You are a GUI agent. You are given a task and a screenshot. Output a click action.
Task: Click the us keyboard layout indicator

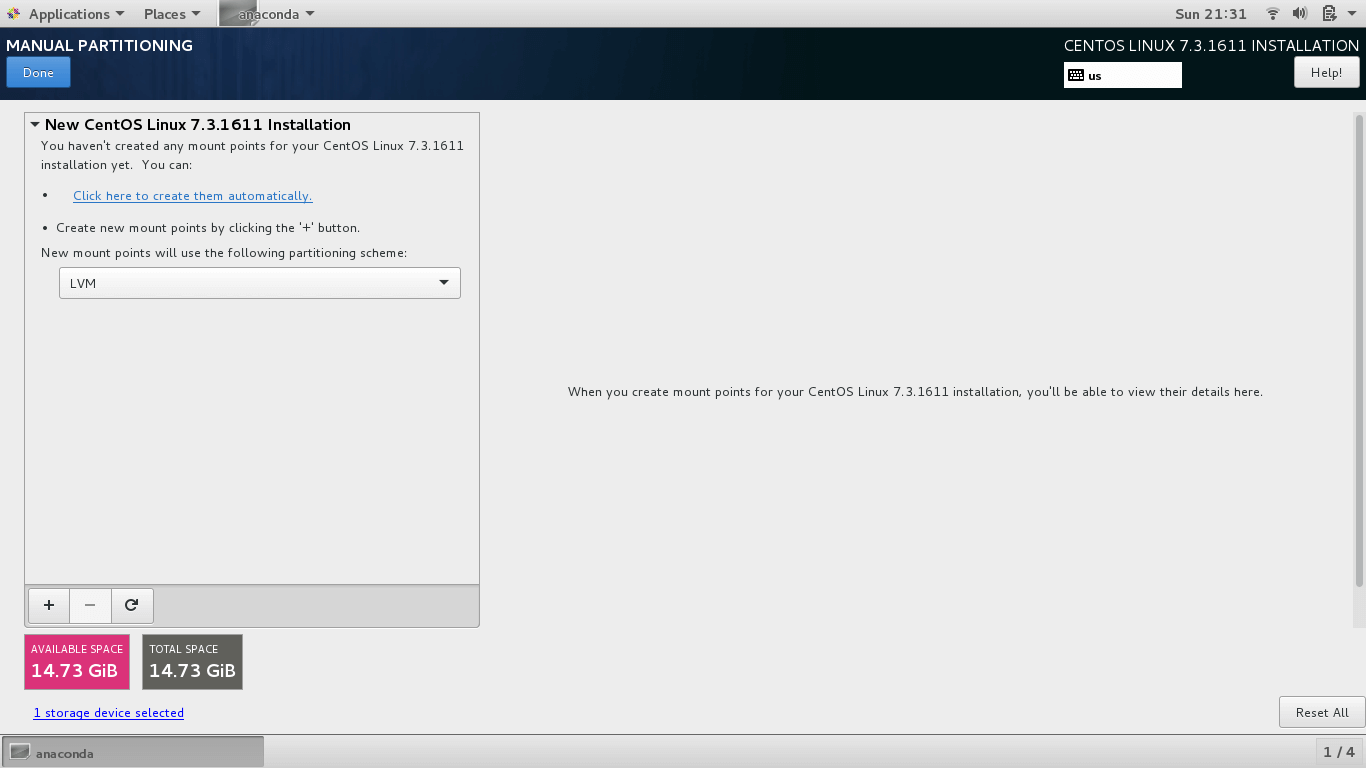(x=1123, y=75)
